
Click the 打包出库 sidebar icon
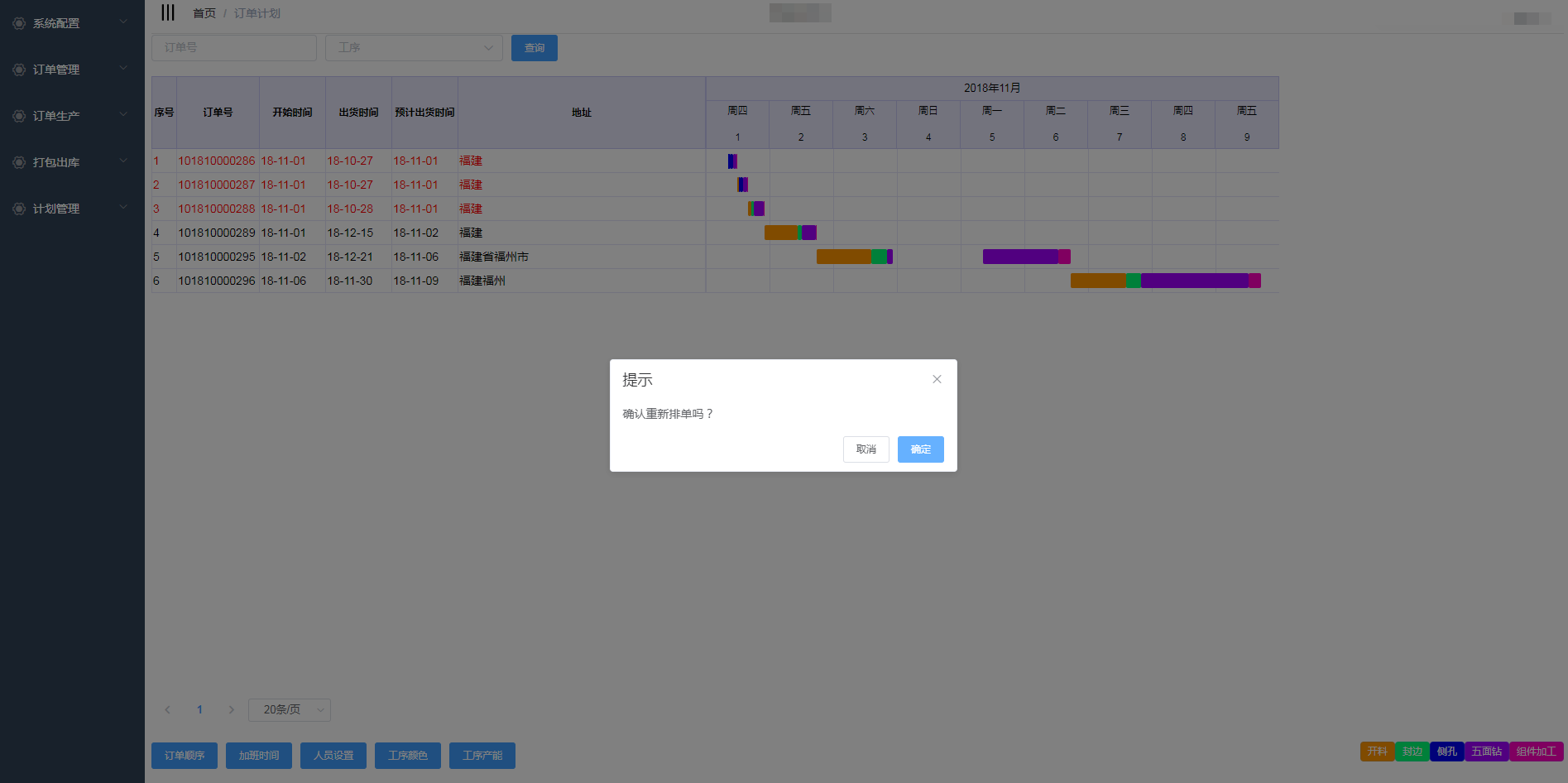click(19, 162)
